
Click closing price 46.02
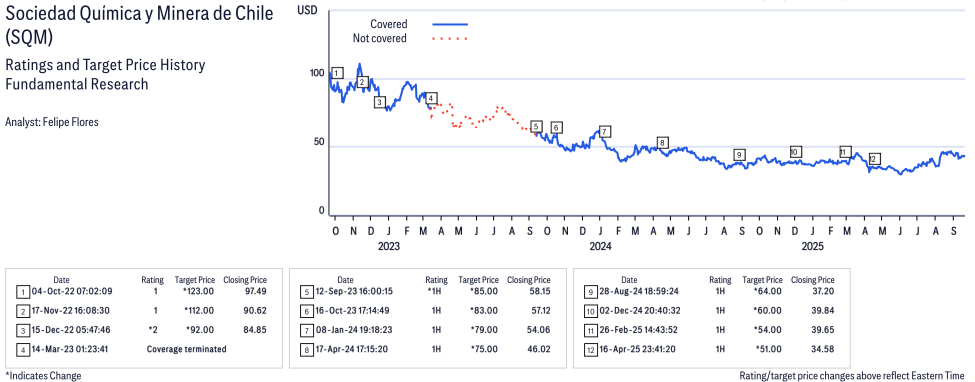point(540,349)
